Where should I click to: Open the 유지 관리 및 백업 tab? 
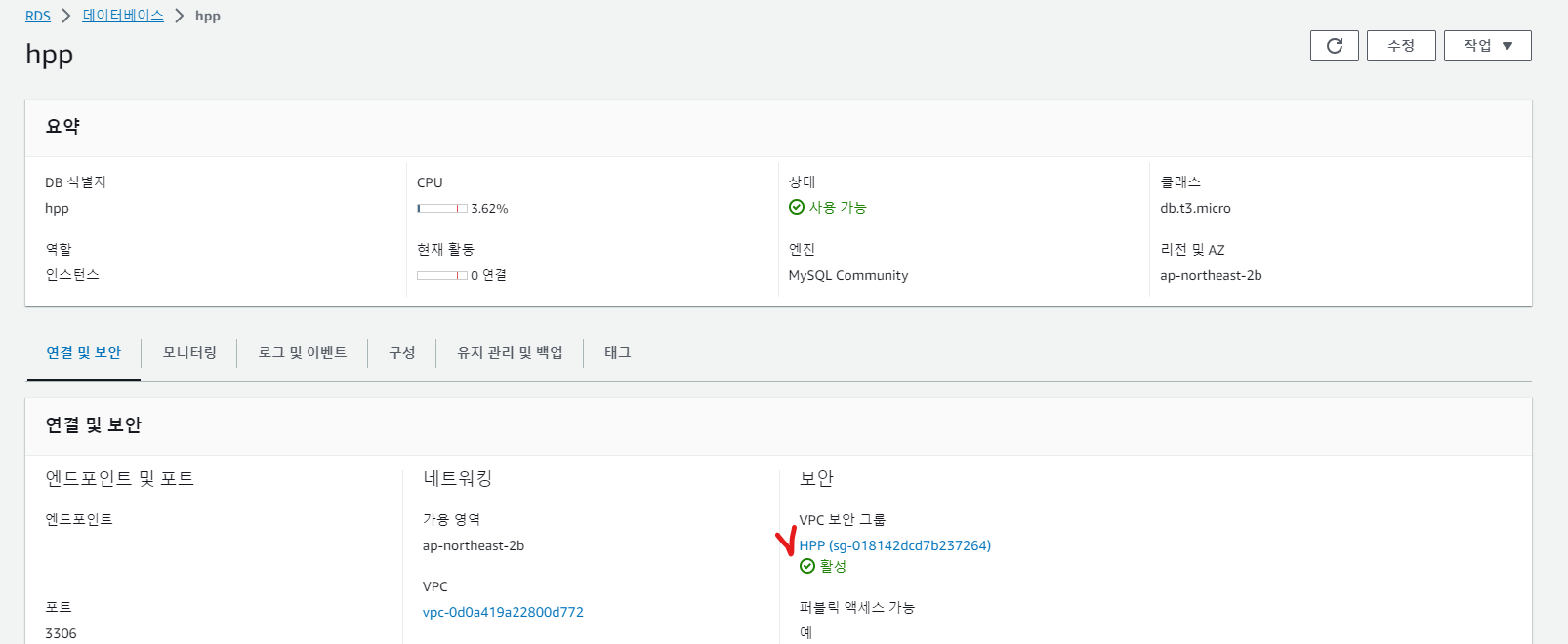(510, 352)
